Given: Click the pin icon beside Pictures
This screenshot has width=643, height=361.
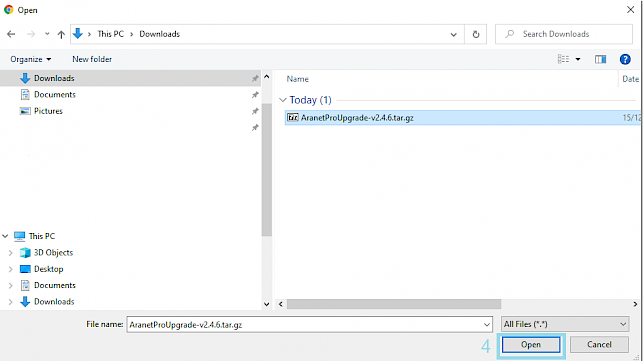Looking at the screenshot, I should tap(255, 111).
